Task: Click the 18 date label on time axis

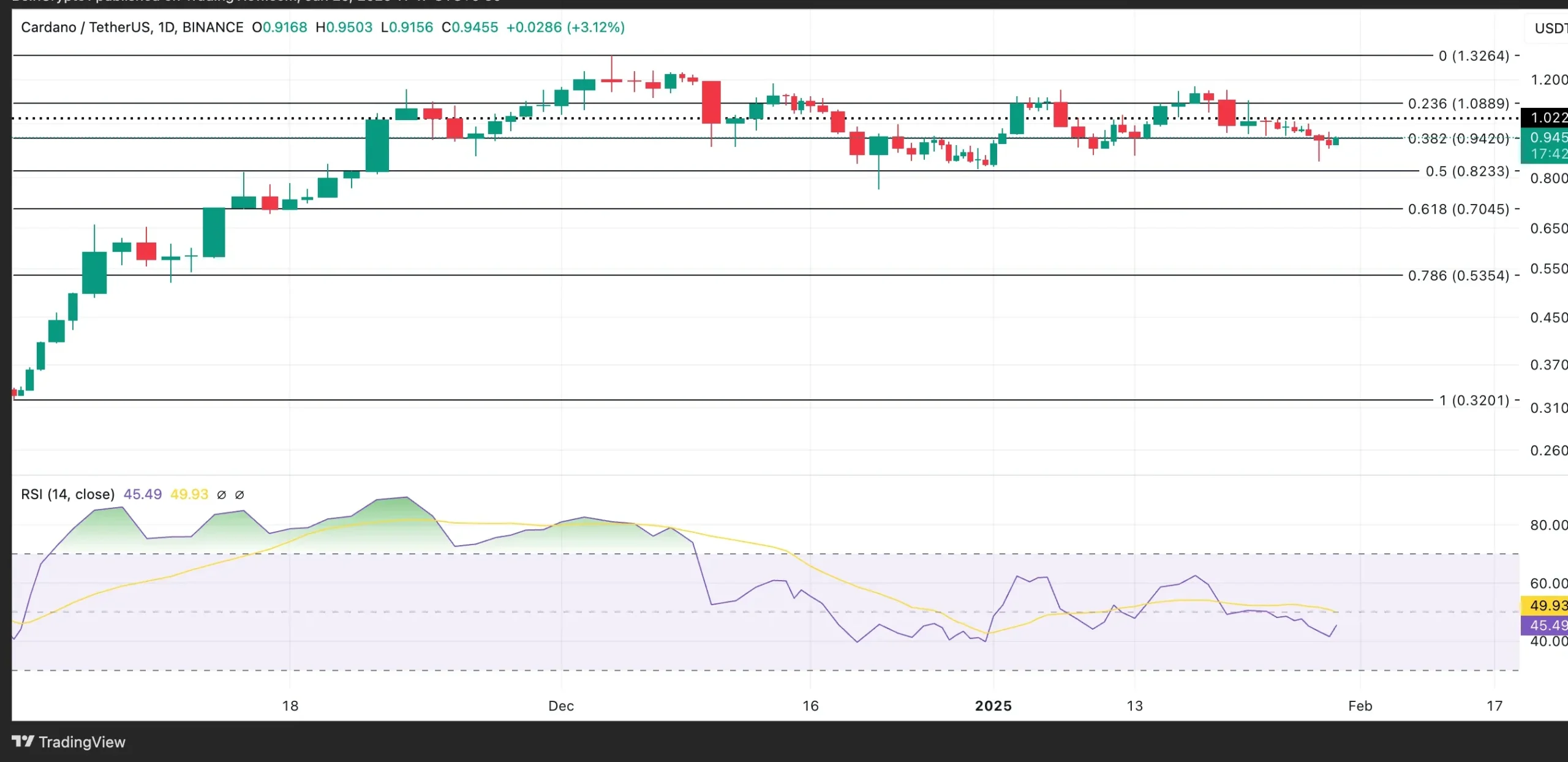Action: pos(290,706)
